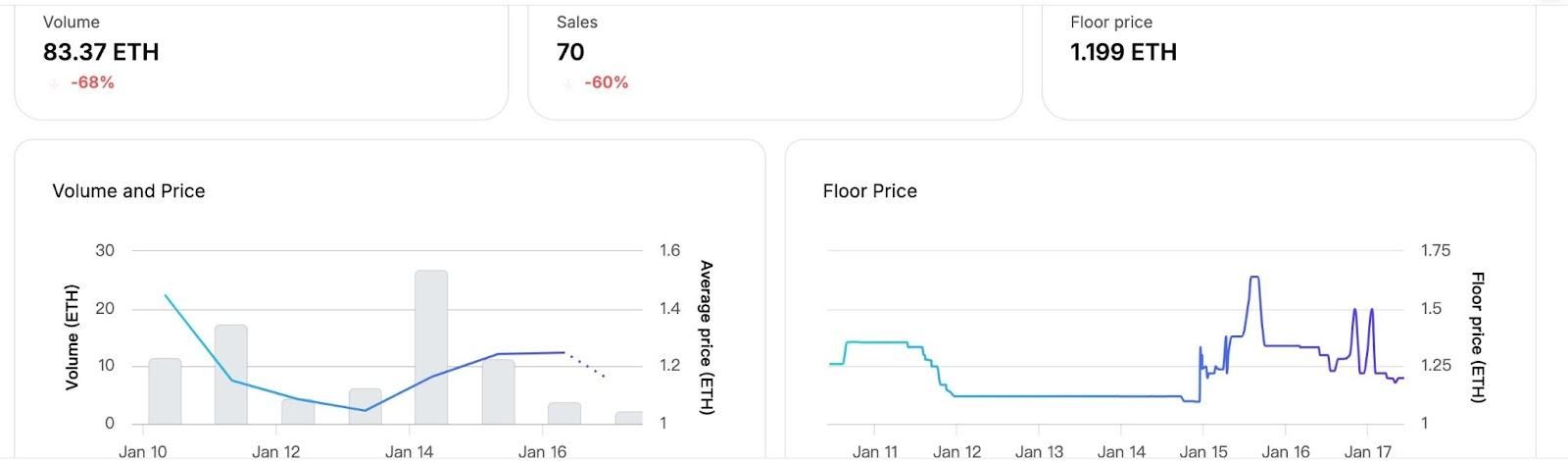Click the Floor Price chart title
The width and height of the screenshot is (1568, 461).
pyautogui.click(x=870, y=191)
